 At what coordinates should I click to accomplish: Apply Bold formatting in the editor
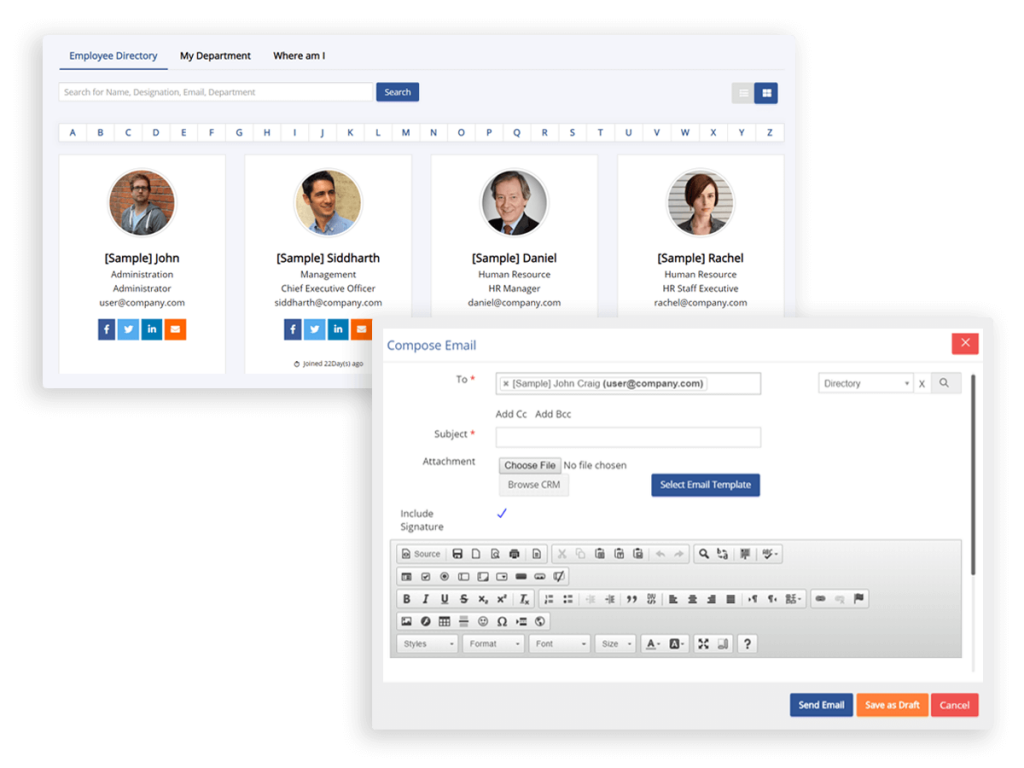click(407, 598)
